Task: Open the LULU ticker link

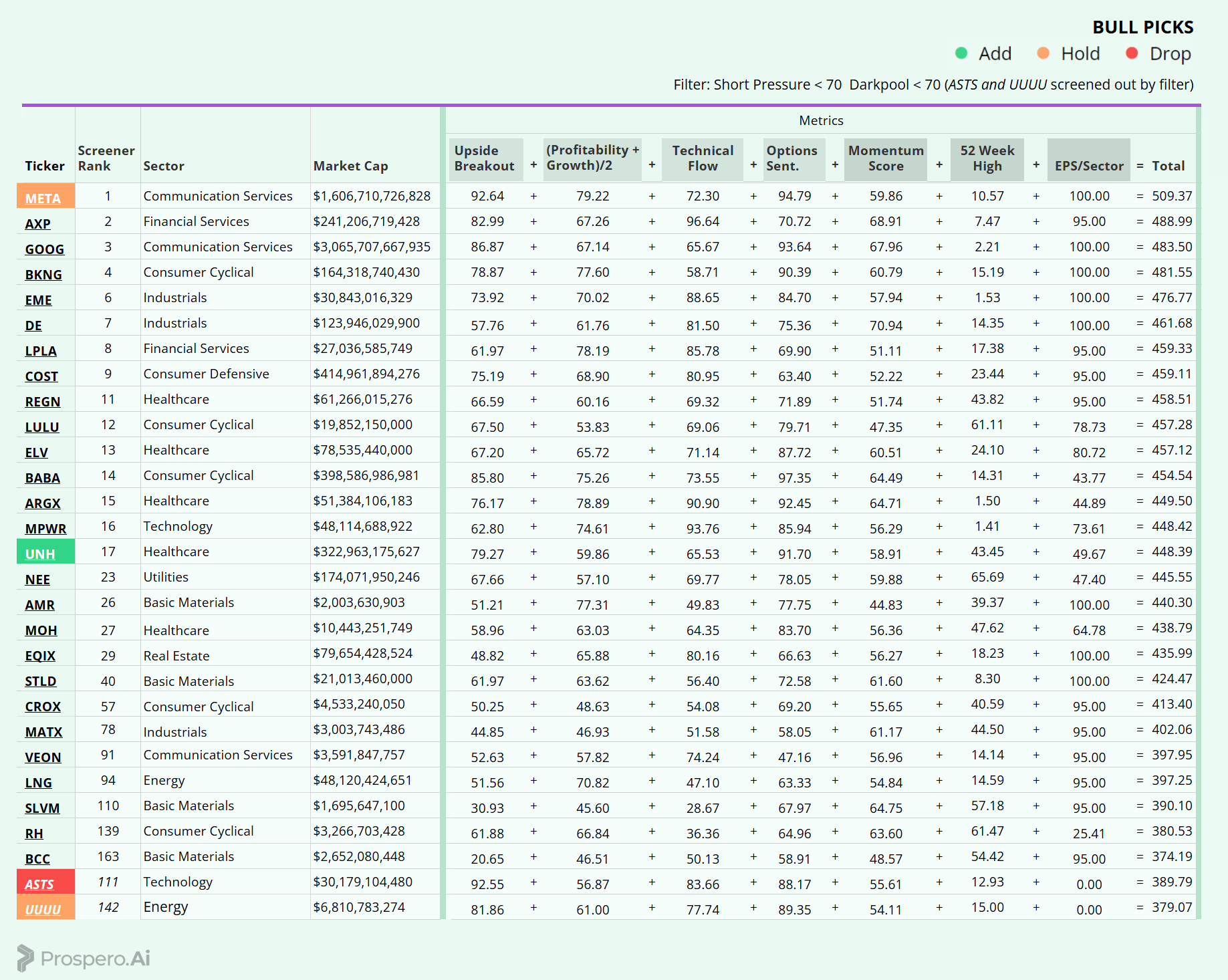Action: coord(42,427)
